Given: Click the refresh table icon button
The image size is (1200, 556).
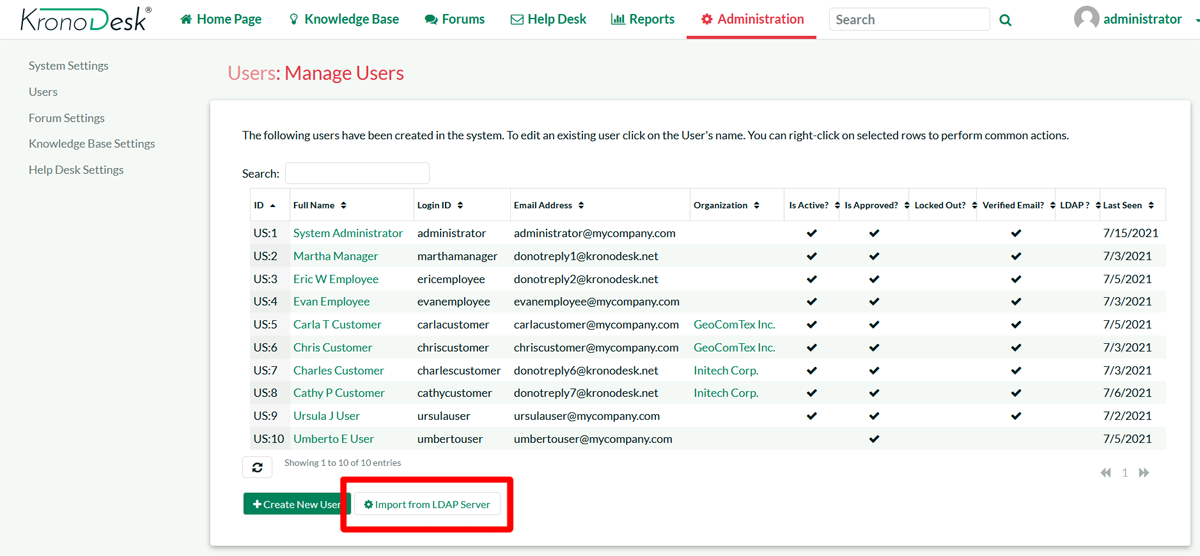Looking at the screenshot, I should pos(257,467).
